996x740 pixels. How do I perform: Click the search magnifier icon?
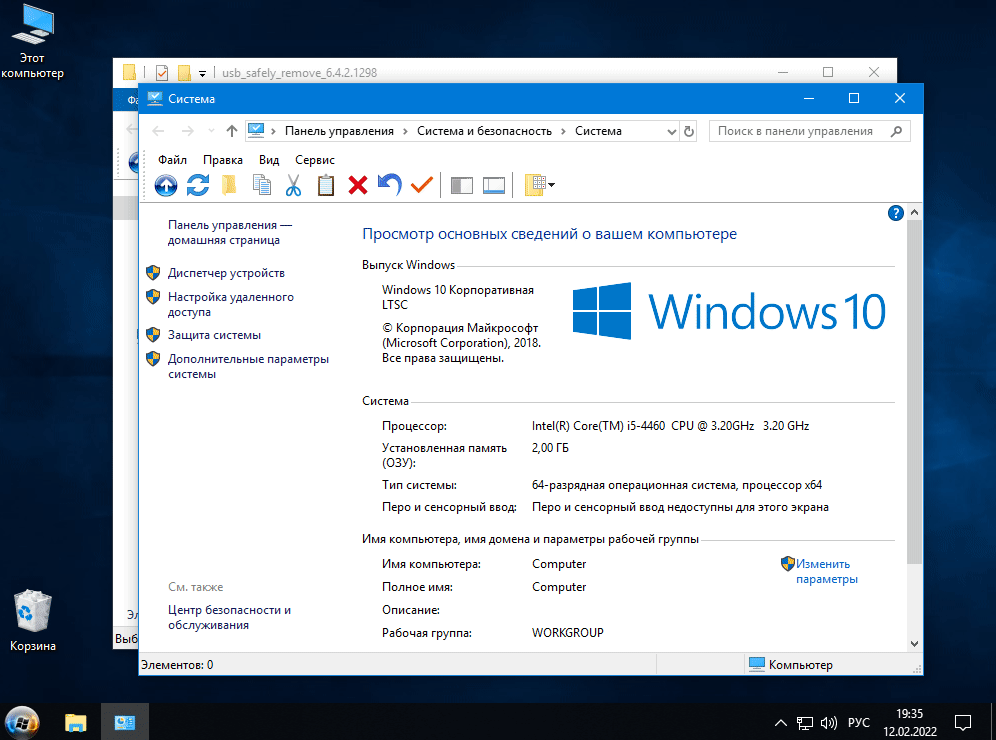896,131
